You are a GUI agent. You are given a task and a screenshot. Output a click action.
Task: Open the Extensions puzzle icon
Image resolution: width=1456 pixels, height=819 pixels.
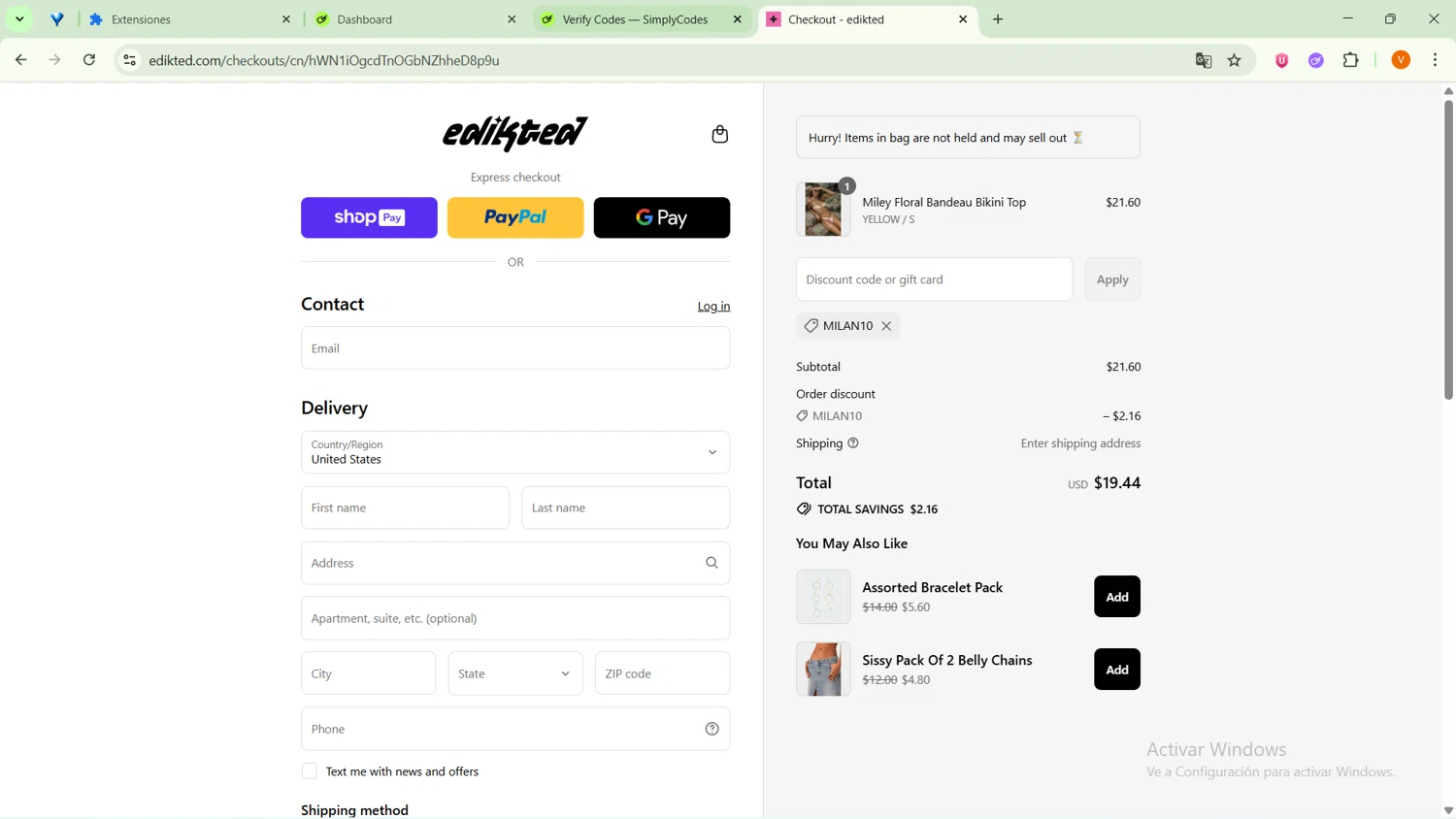(x=1351, y=60)
